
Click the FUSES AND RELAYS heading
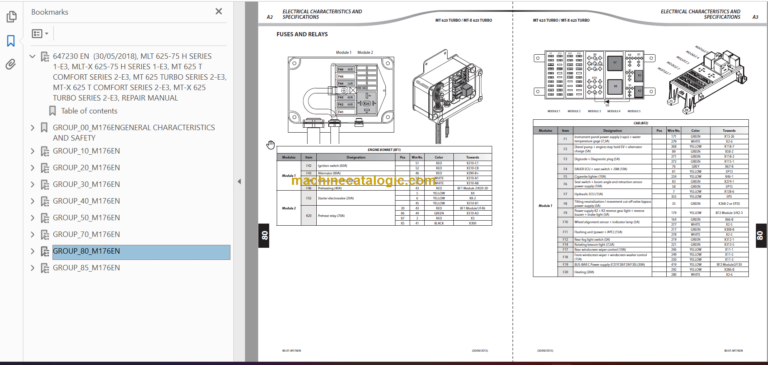[x=302, y=35]
